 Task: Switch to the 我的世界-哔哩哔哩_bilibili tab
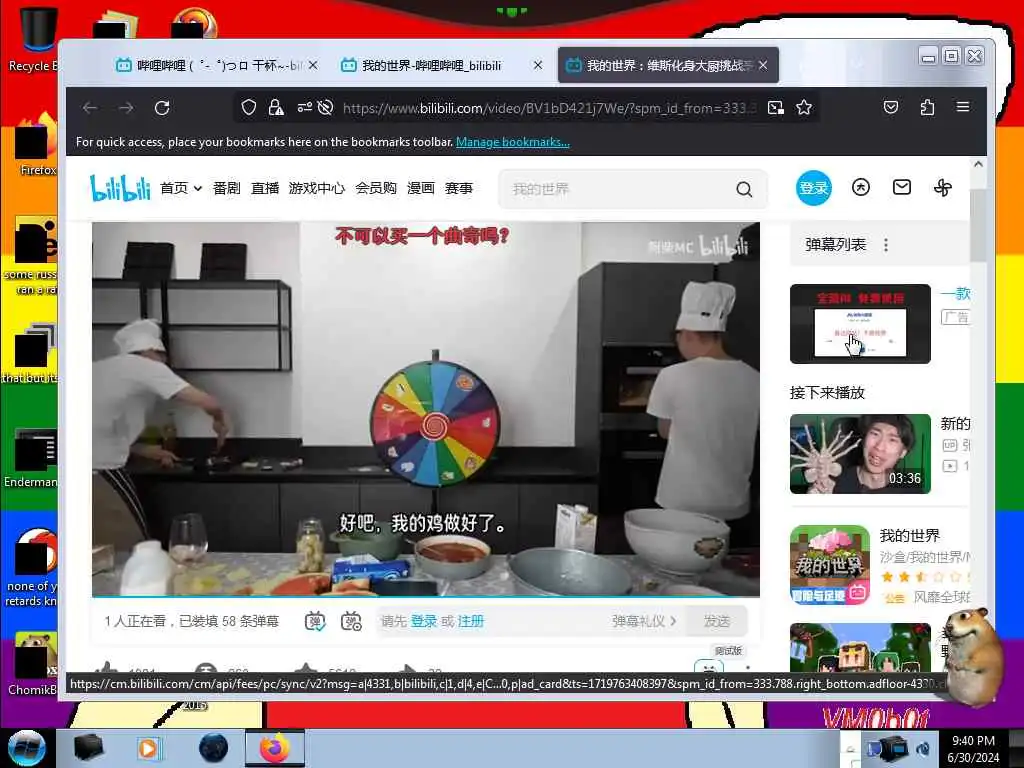click(x=432, y=65)
